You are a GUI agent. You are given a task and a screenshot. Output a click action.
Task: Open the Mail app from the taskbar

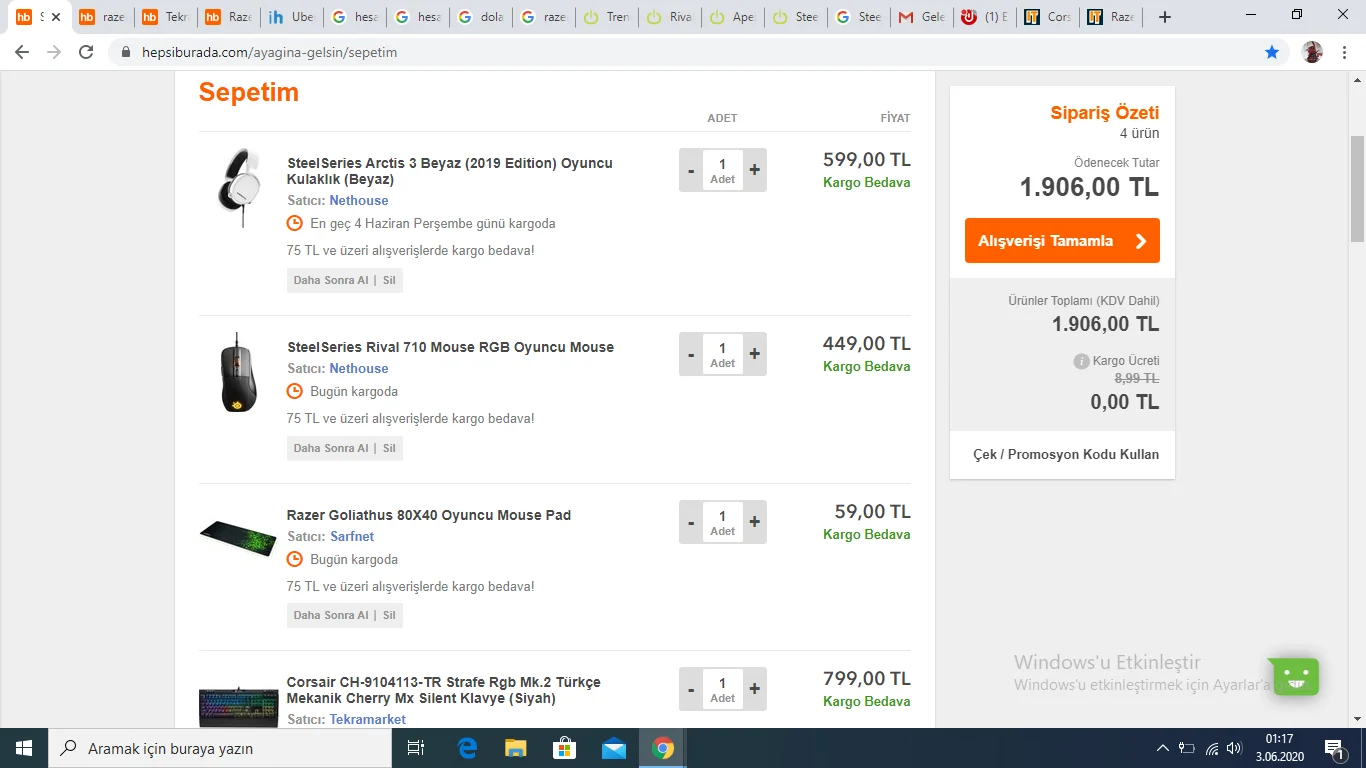[614, 748]
